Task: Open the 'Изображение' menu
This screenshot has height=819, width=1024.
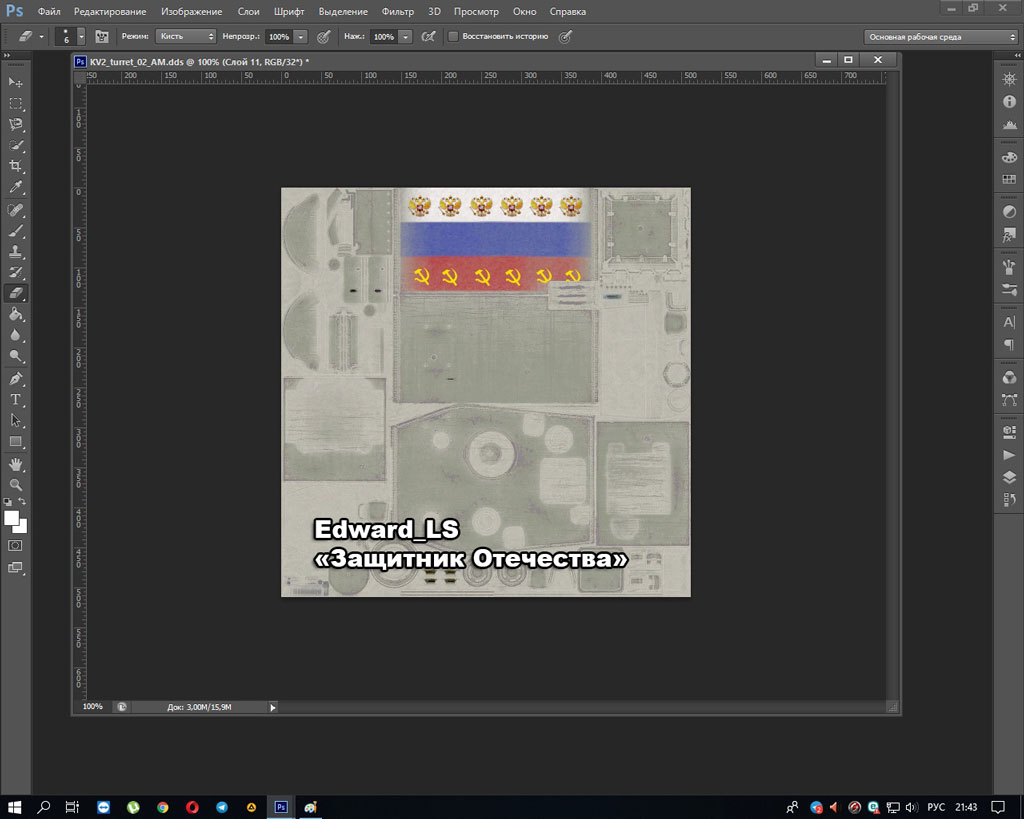Action: (x=191, y=12)
